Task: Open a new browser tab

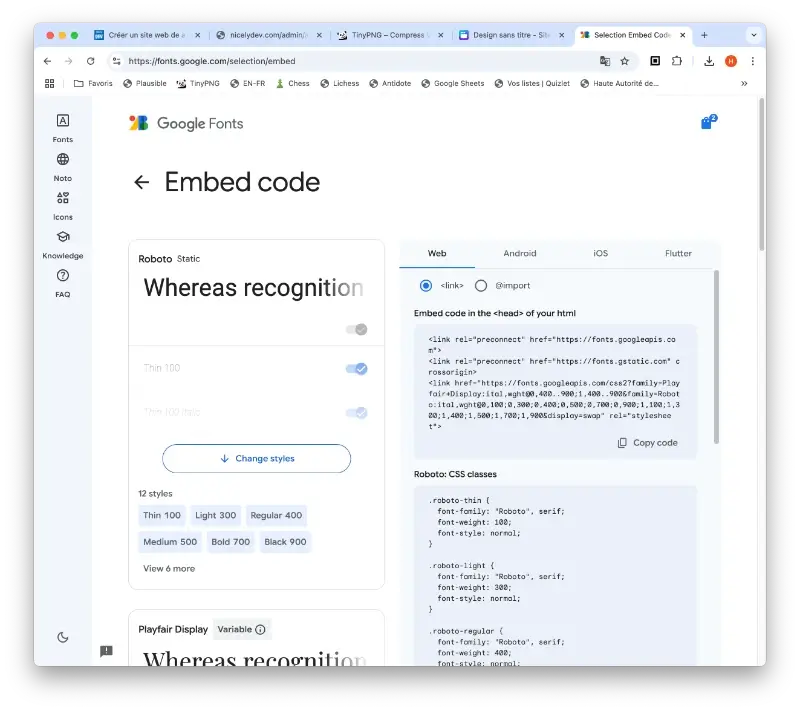Action: (x=704, y=35)
